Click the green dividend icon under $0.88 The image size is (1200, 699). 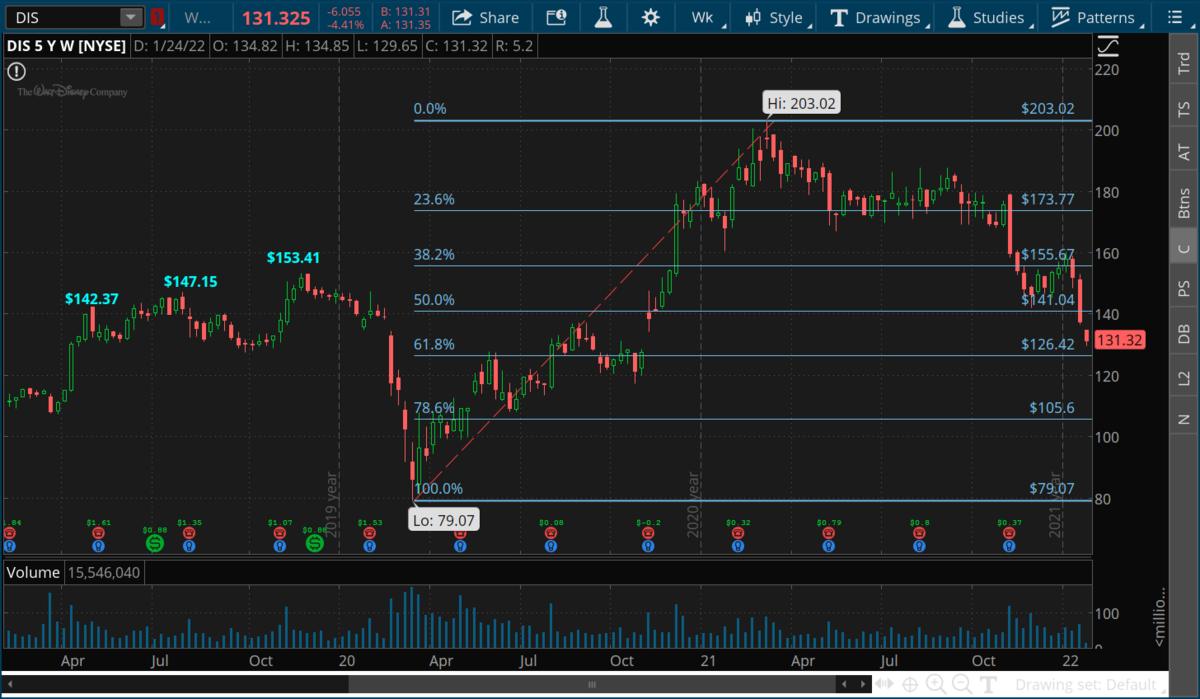coord(155,543)
